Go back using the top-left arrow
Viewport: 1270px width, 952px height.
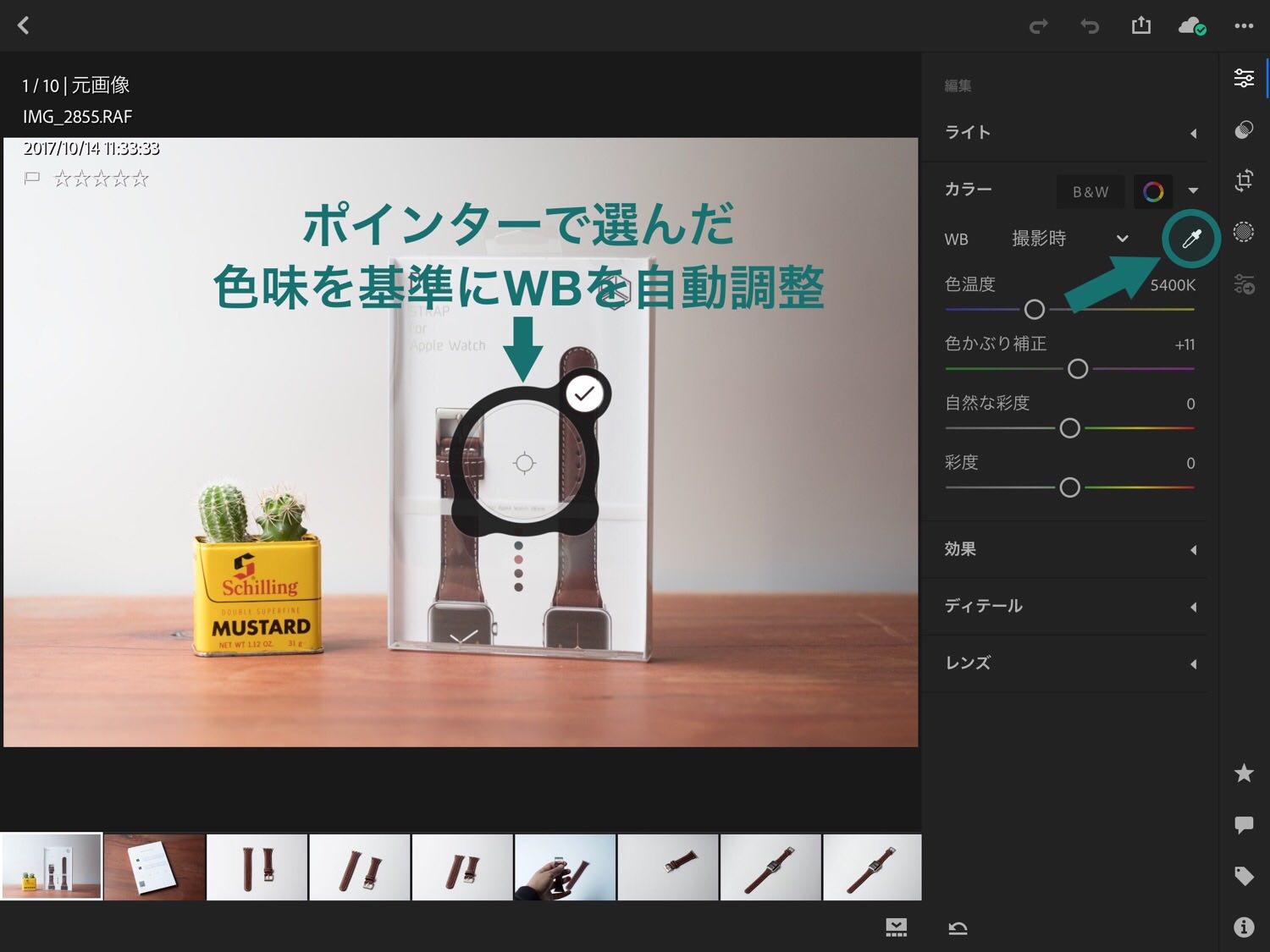click(24, 25)
